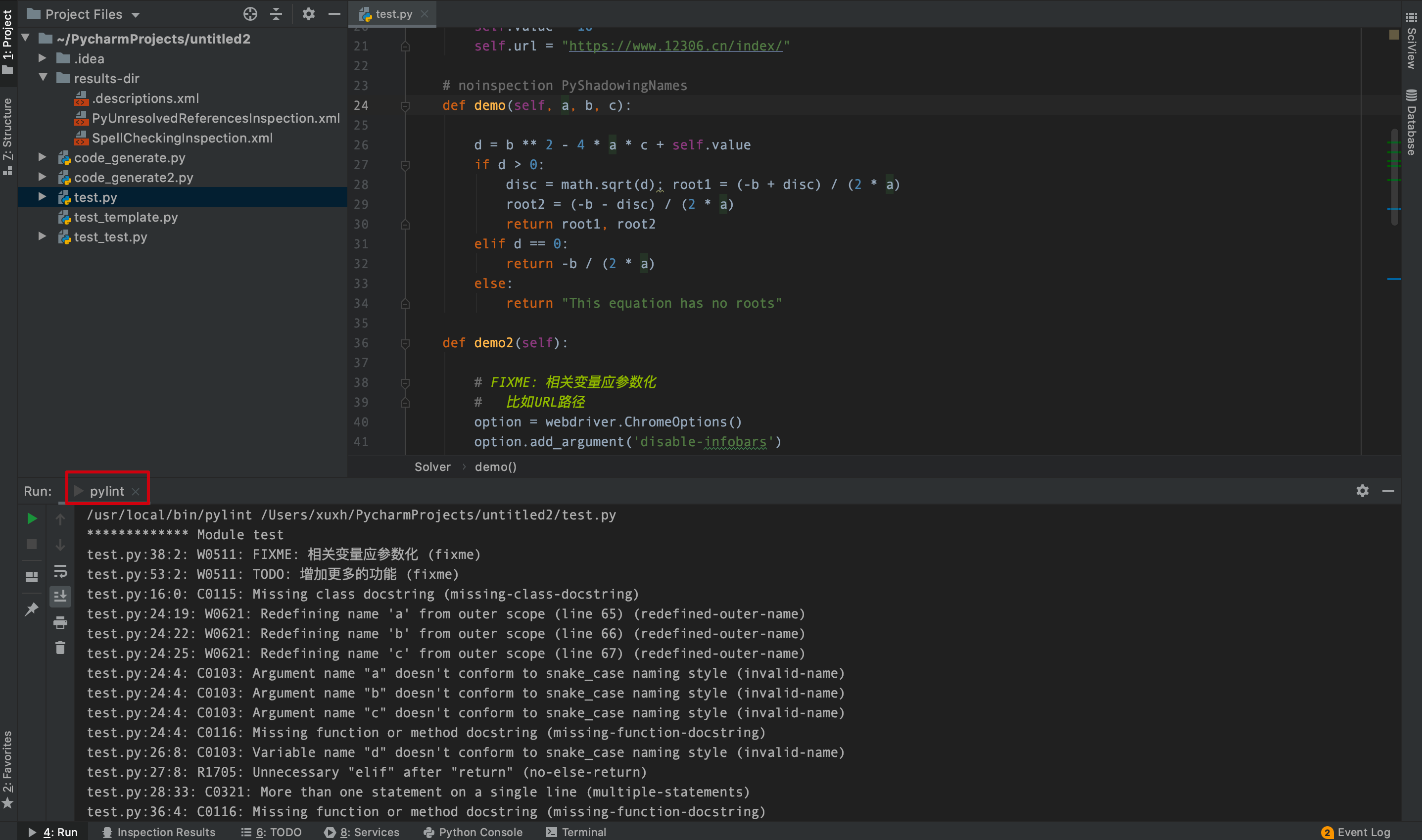Toggle fold marker at def demo line
Image resolution: width=1422 pixels, height=840 pixels.
(x=405, y=106)
